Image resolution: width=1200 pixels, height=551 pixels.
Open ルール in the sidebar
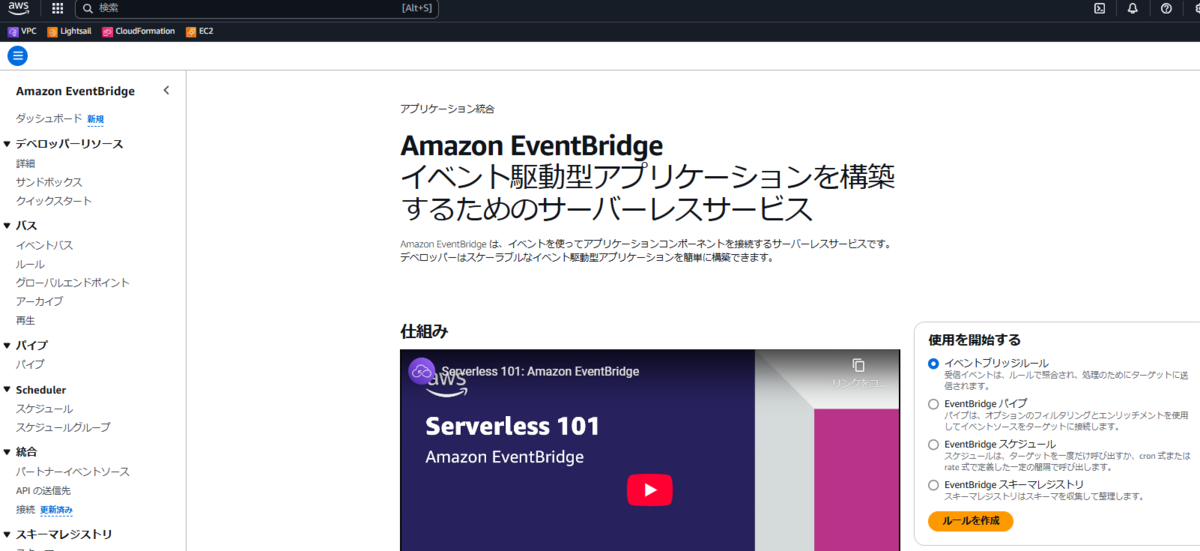(x=30, y=264)
